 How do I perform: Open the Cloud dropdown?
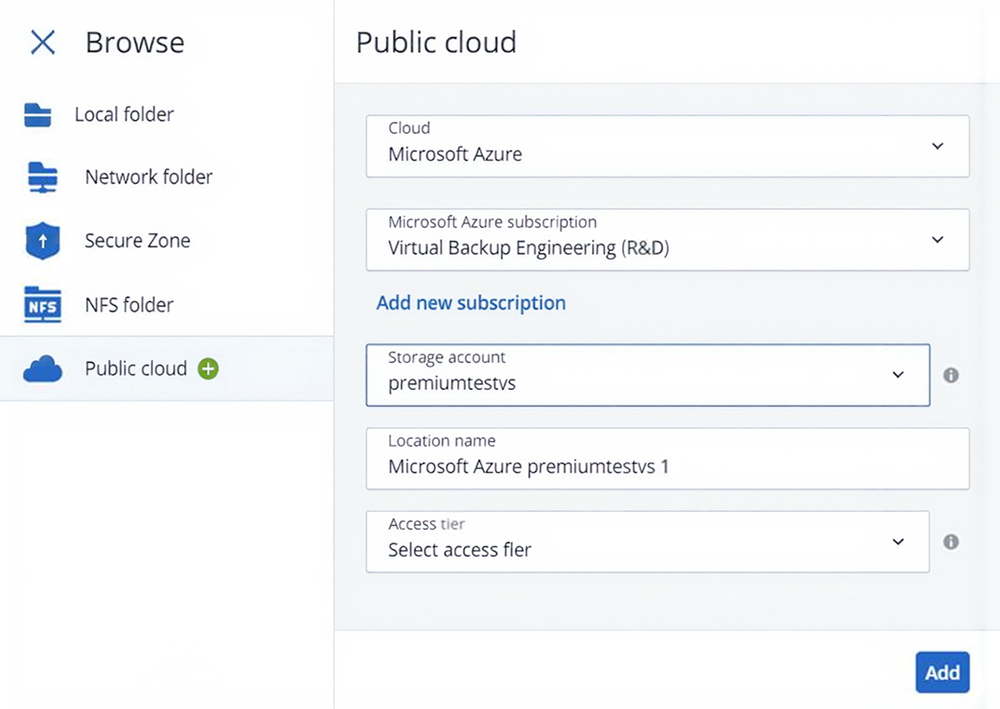click(938, 146)
